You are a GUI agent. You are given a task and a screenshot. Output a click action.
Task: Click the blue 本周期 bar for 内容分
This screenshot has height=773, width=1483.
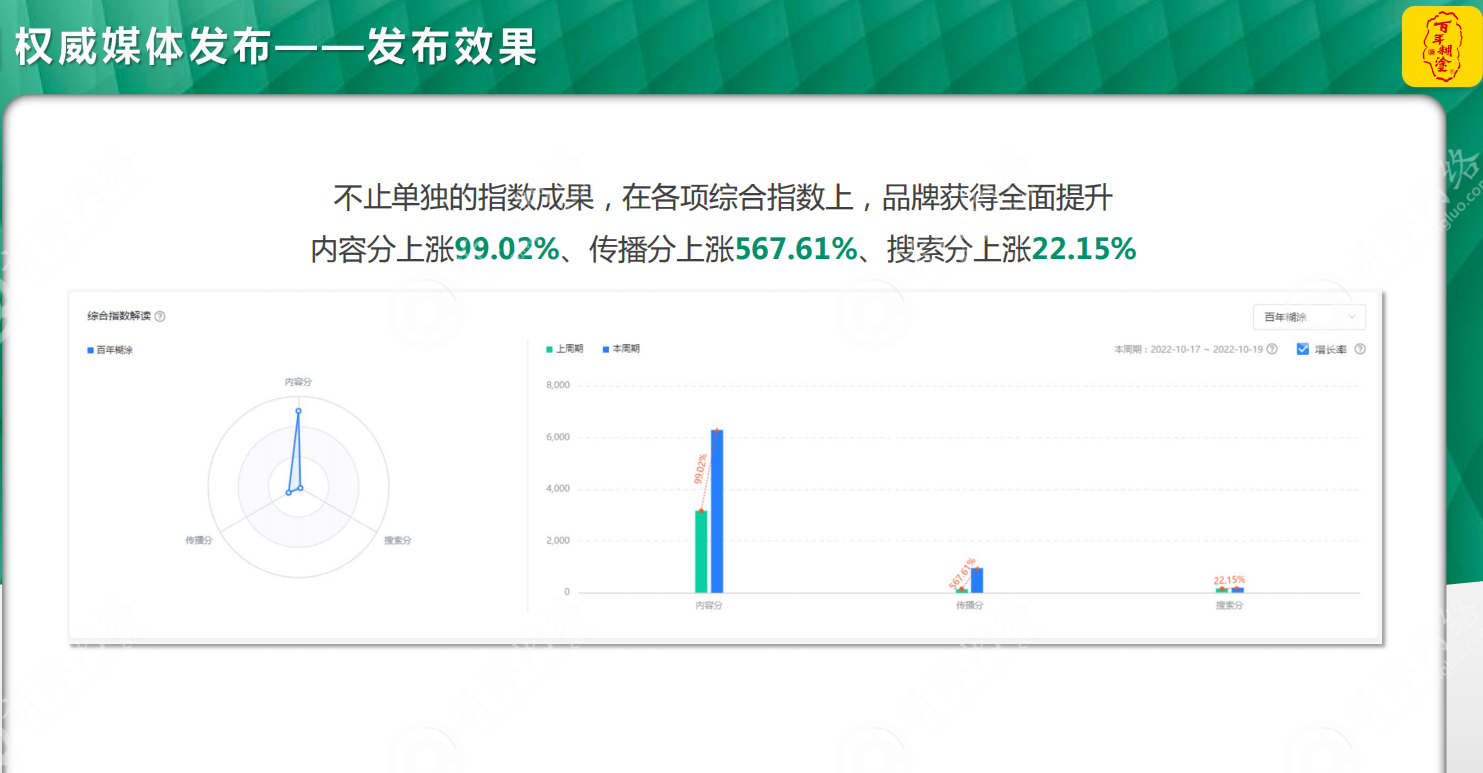click(x=716, y=510)
